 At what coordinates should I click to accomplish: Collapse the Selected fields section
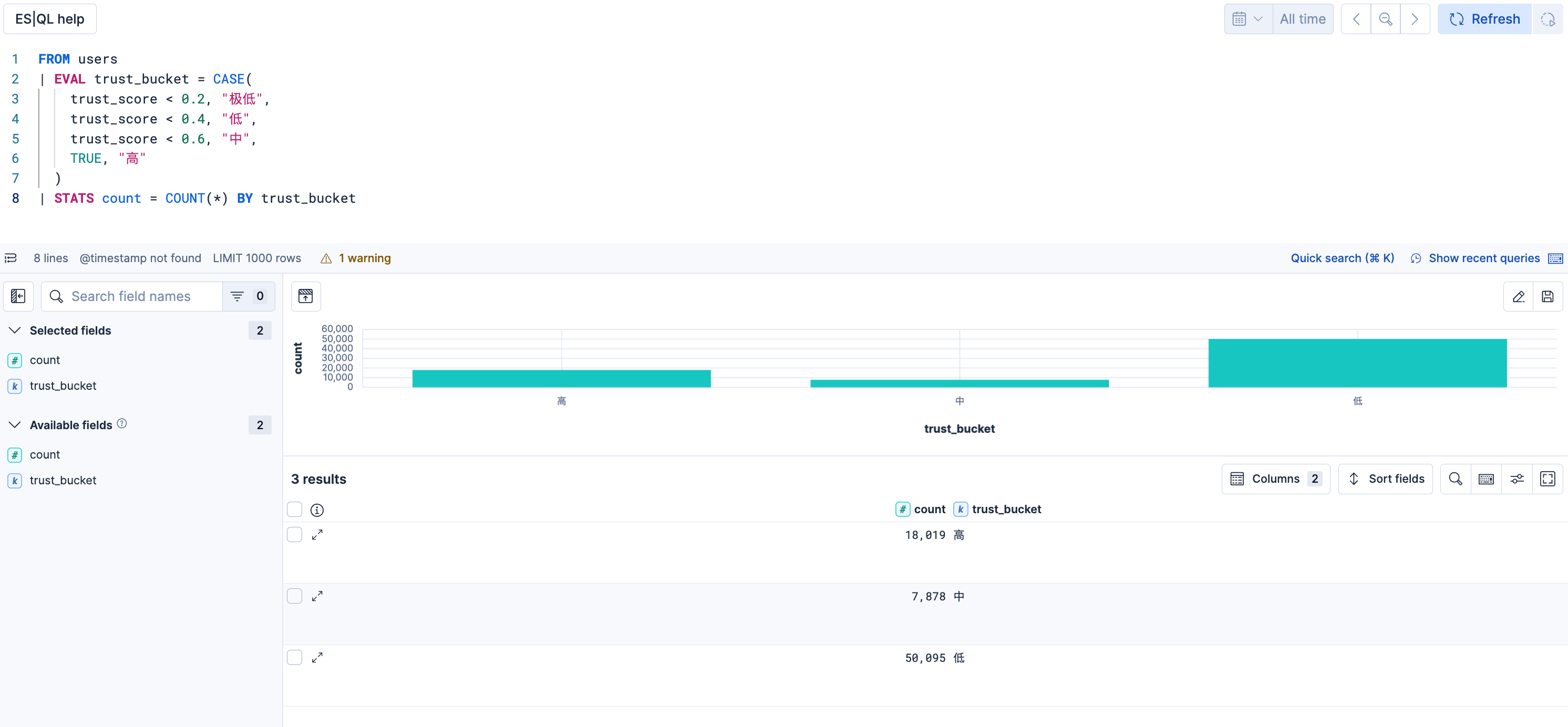click(15, 330)
